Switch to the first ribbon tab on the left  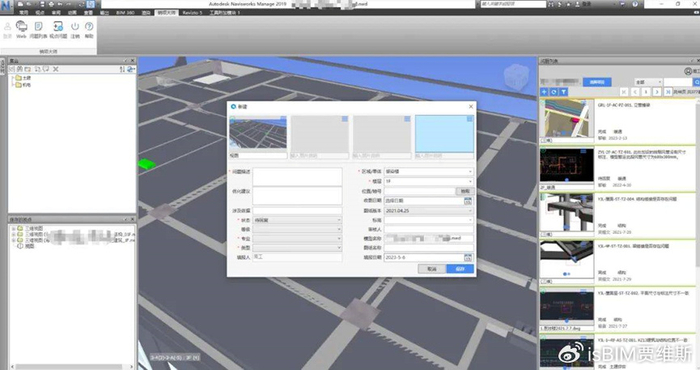coord(24,12)
